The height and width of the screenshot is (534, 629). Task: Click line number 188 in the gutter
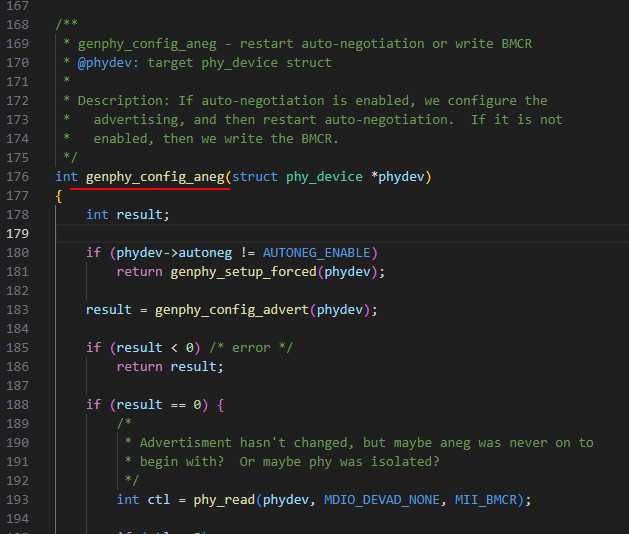[x=18, y=405]
